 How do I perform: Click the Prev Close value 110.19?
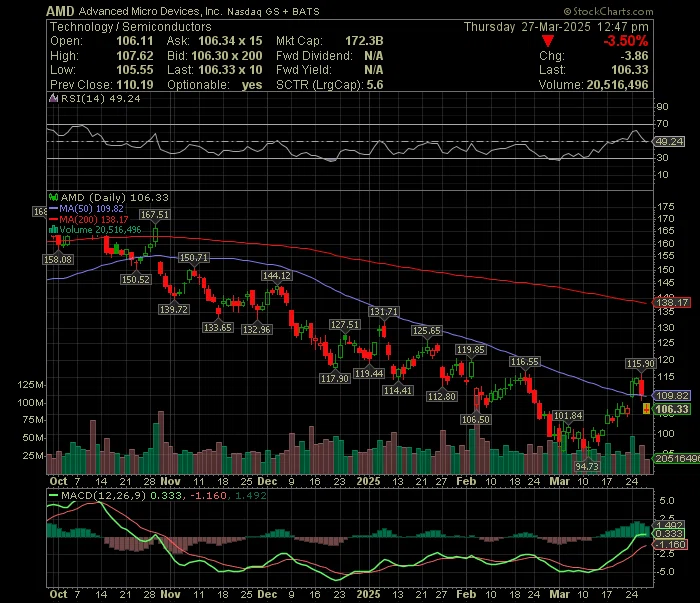135,85
